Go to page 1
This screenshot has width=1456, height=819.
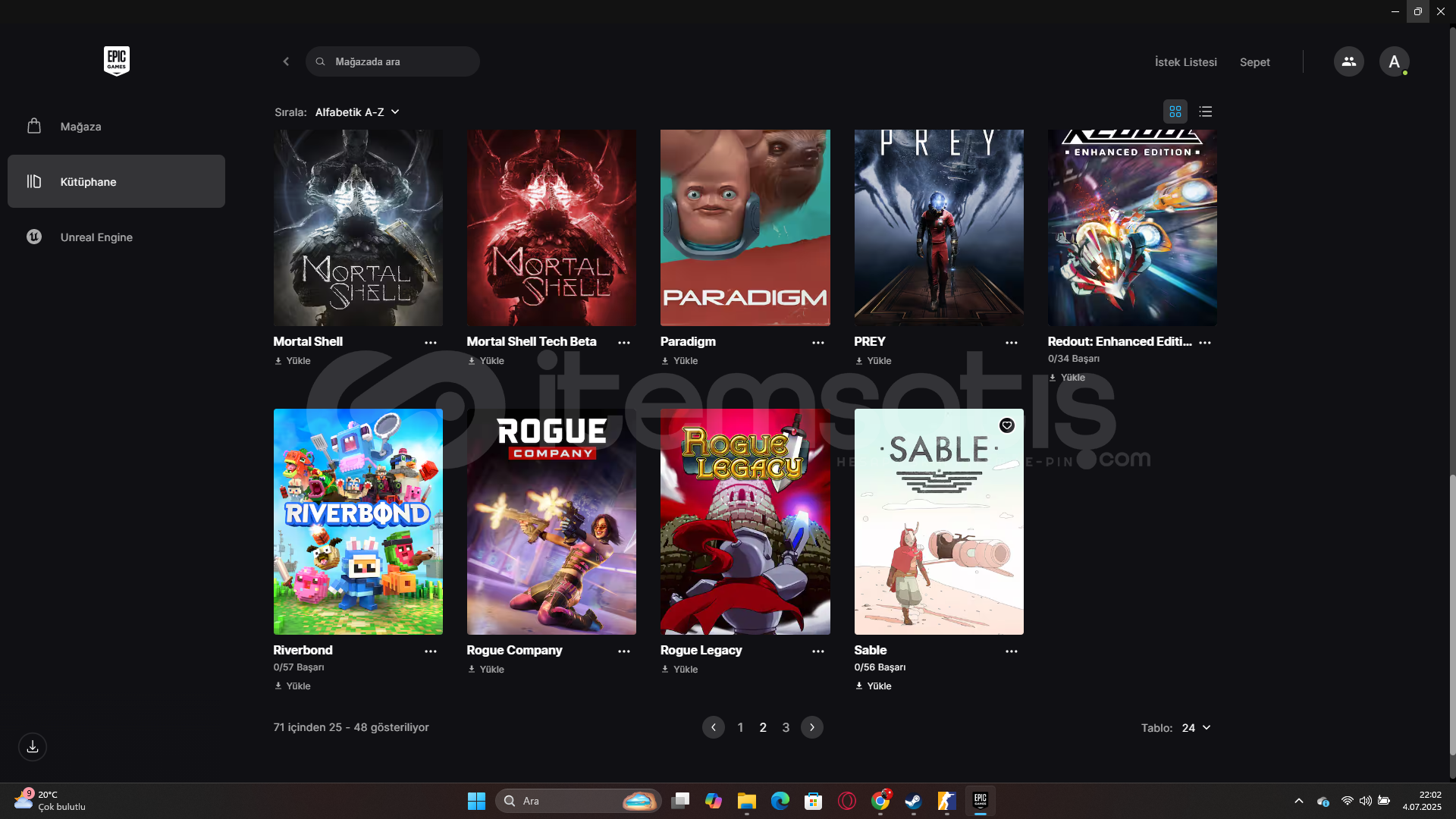tap(740, 727)
